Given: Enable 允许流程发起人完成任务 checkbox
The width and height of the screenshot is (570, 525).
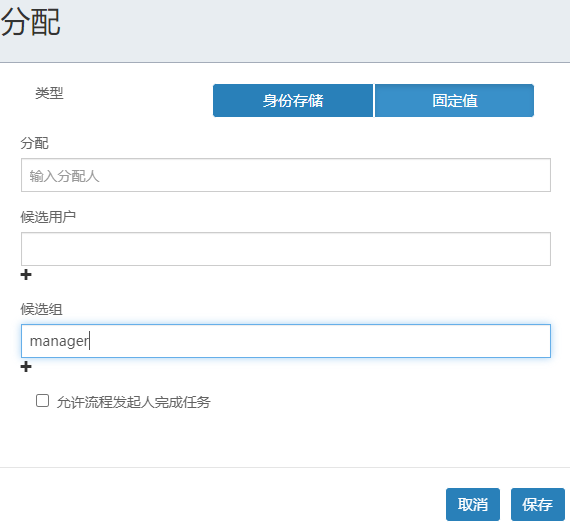Looking at the screenshot, I should pos(43,401).
